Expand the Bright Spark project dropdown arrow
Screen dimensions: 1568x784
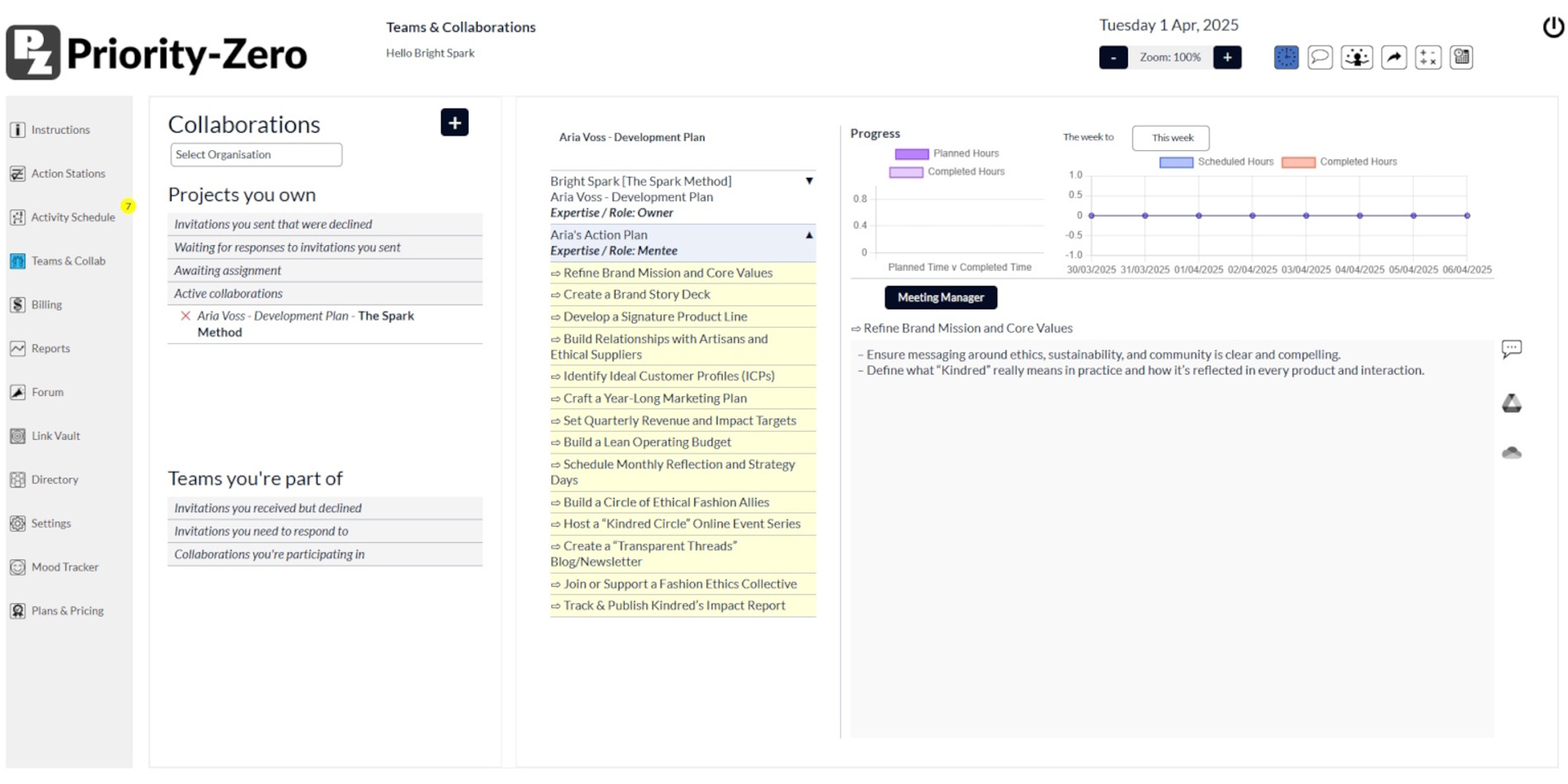click(x=808, y=181)
